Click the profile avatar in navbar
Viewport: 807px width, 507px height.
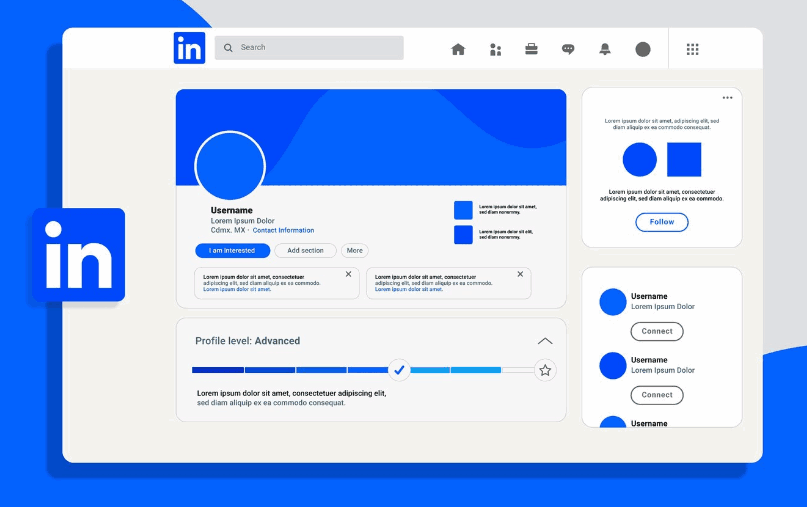point(643,49)
